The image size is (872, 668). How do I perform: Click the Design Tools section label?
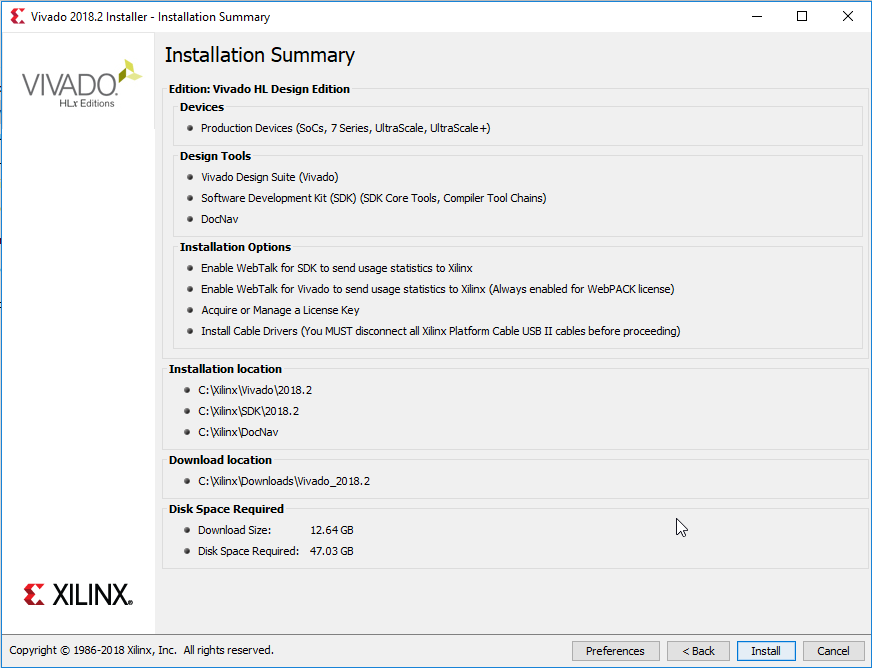tap(215, 156)
